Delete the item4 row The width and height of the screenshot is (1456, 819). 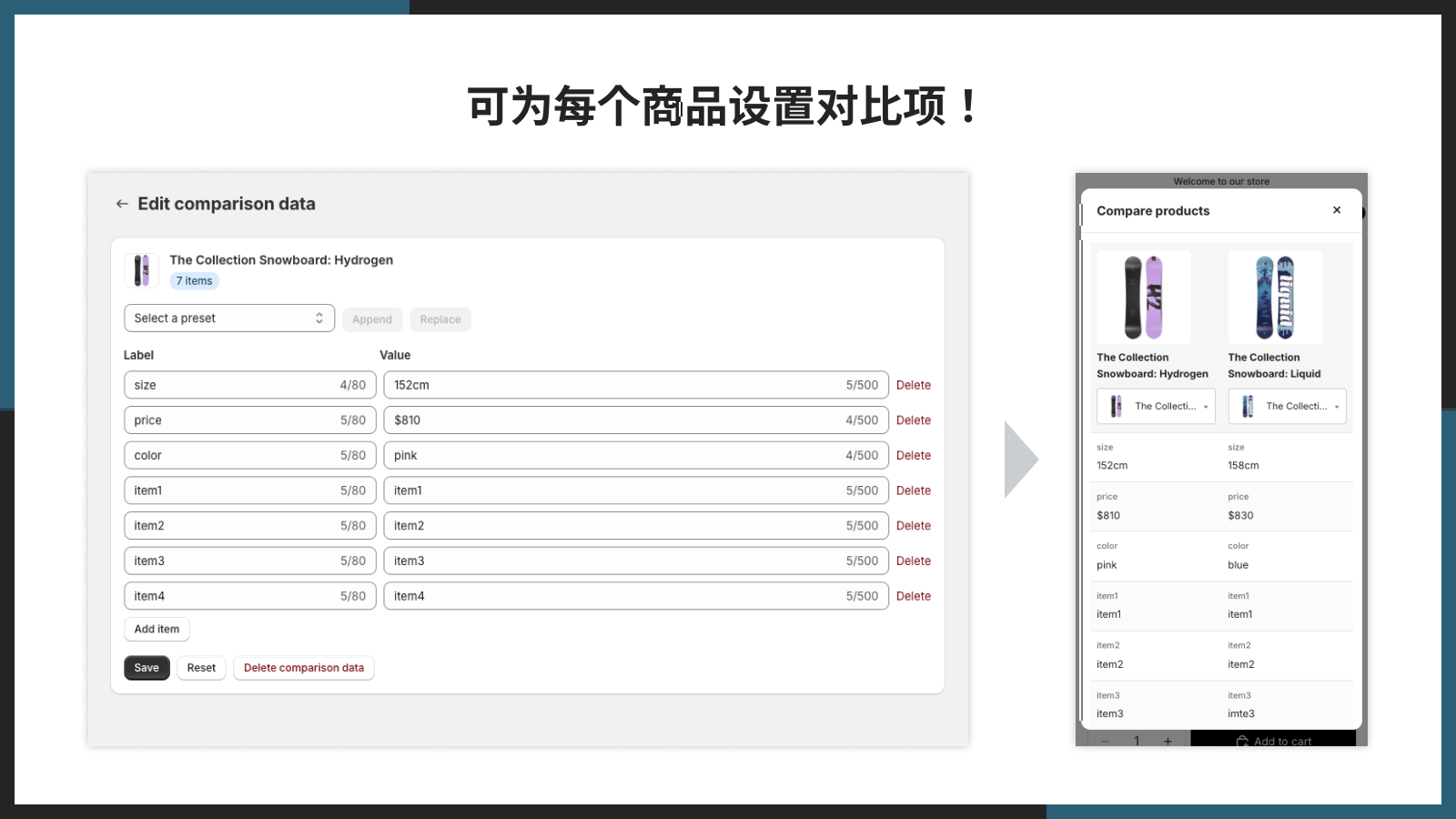pos(913,596)
